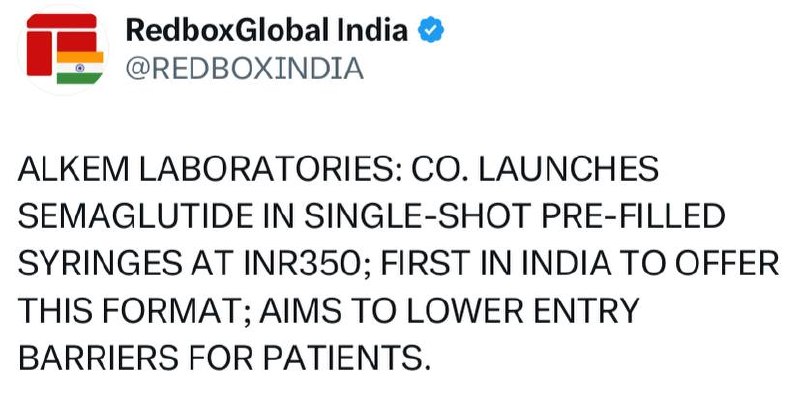Click the words THIS FORMAT
The image size is (800, 401).
(x=134, y=310)
